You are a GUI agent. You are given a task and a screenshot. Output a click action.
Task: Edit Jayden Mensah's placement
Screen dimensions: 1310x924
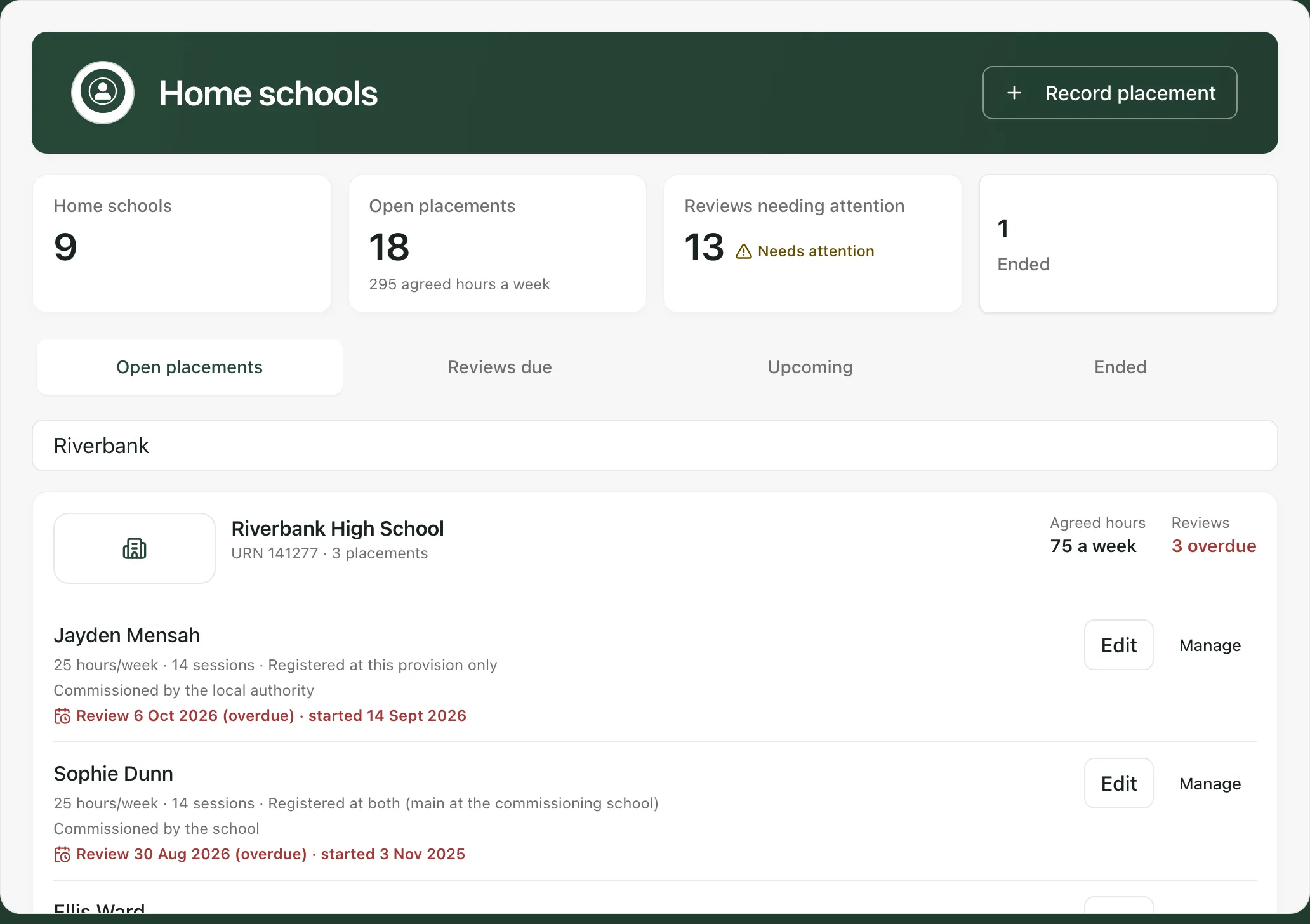coord(1118,645)
